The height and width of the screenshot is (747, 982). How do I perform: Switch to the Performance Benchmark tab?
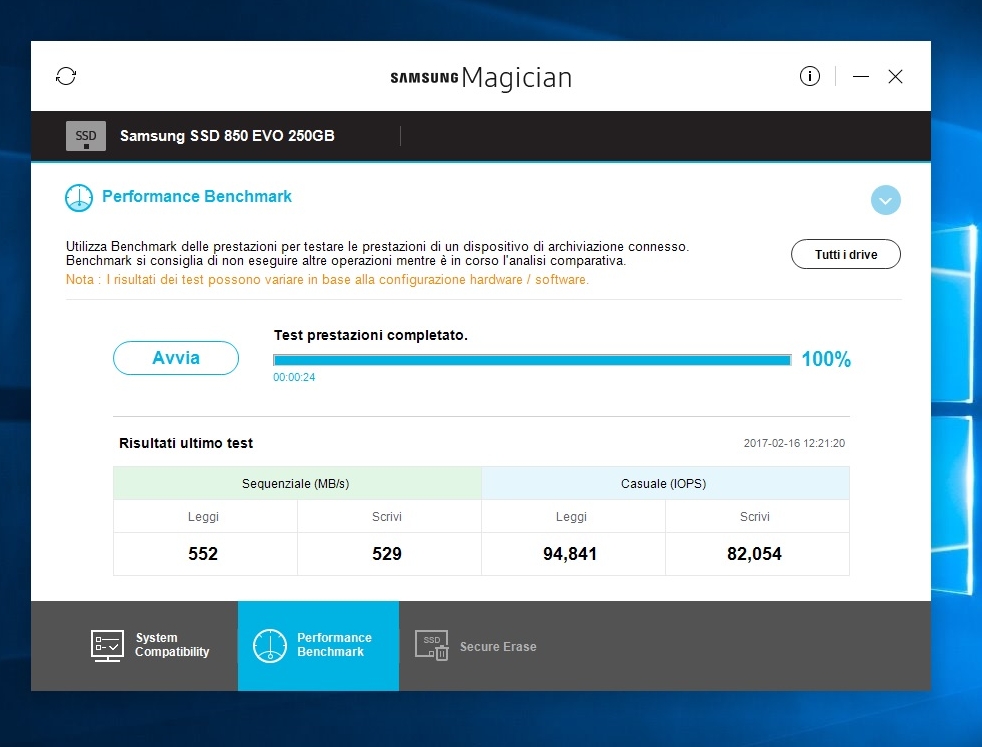coord(318,646)
